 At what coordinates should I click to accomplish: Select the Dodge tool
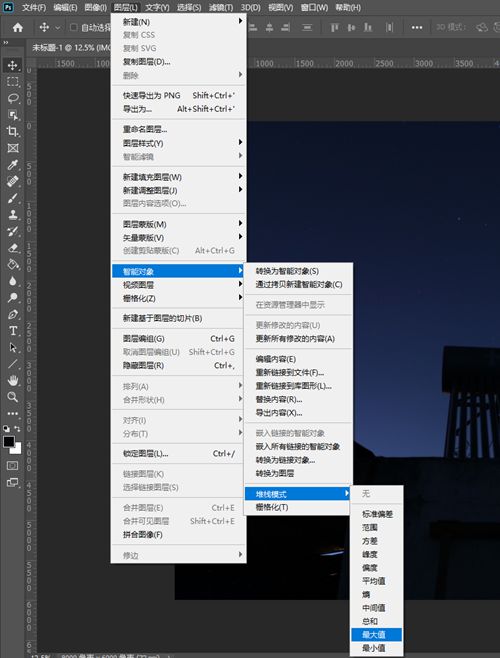13,298
